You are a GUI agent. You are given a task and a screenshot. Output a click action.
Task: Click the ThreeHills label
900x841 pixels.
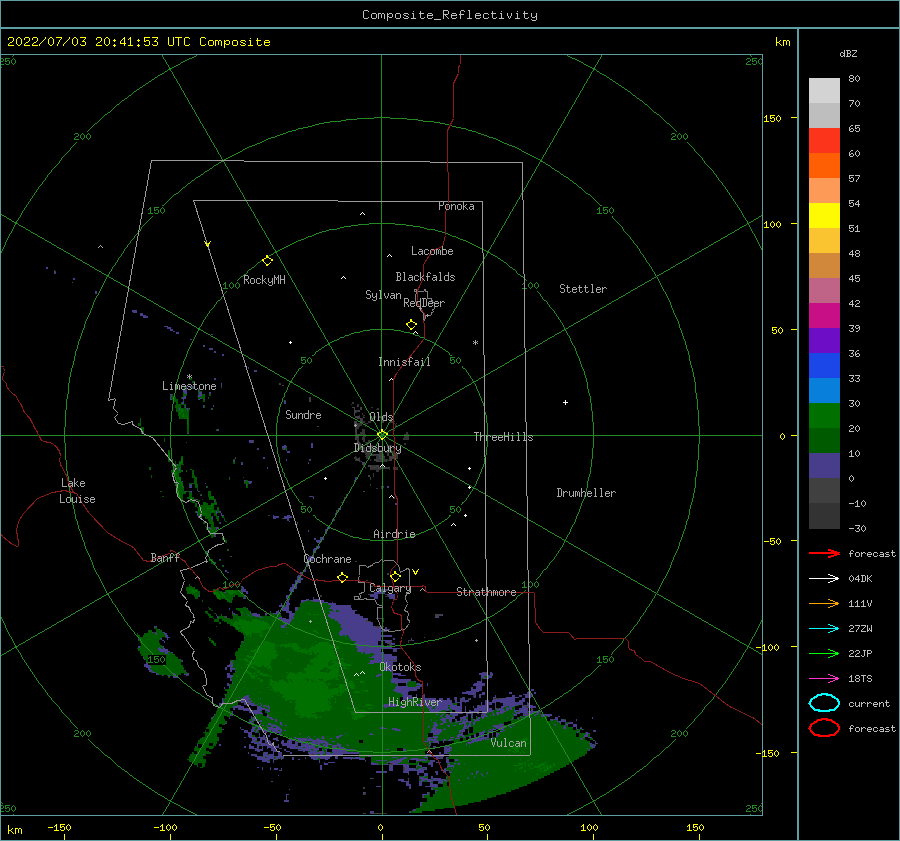(x=503, y=437)
